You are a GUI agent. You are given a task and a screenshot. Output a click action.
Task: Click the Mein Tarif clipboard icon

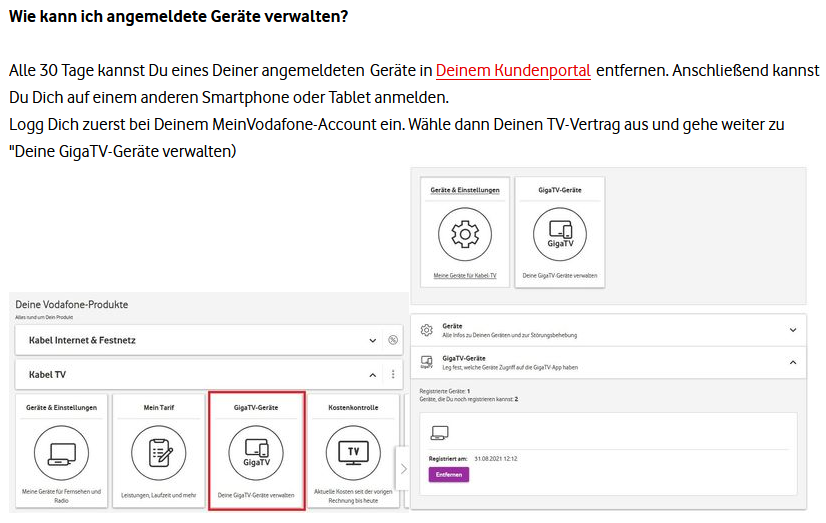(160, 453)
